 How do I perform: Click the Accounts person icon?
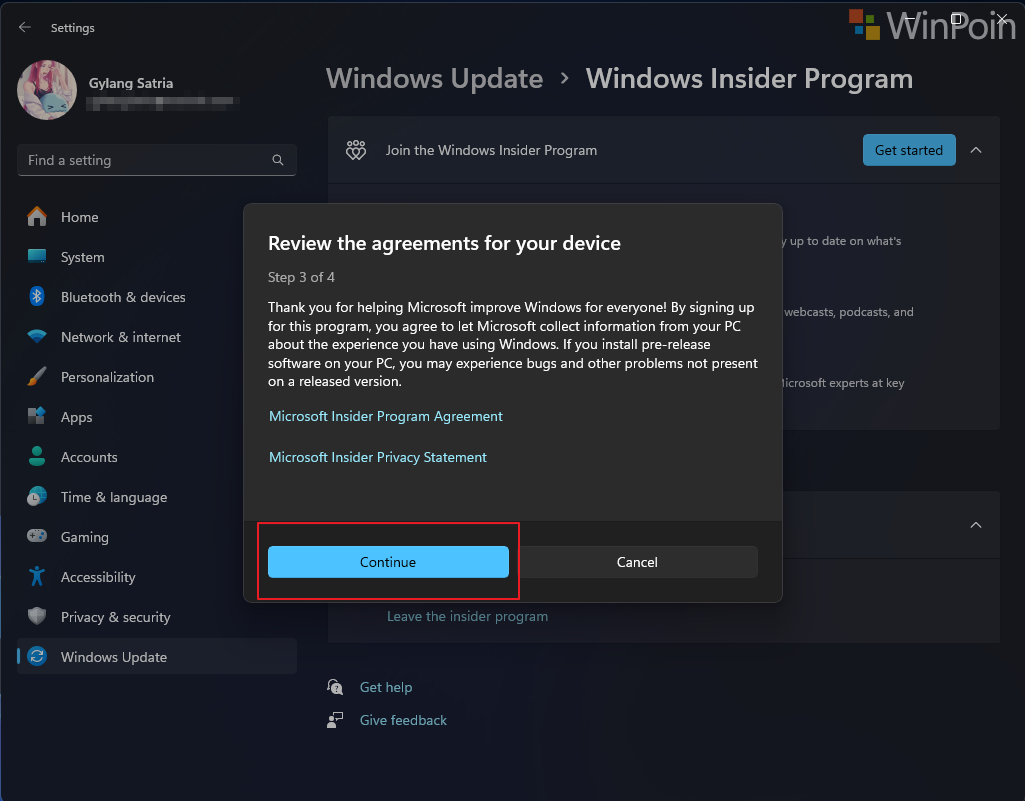pos(37,456)
